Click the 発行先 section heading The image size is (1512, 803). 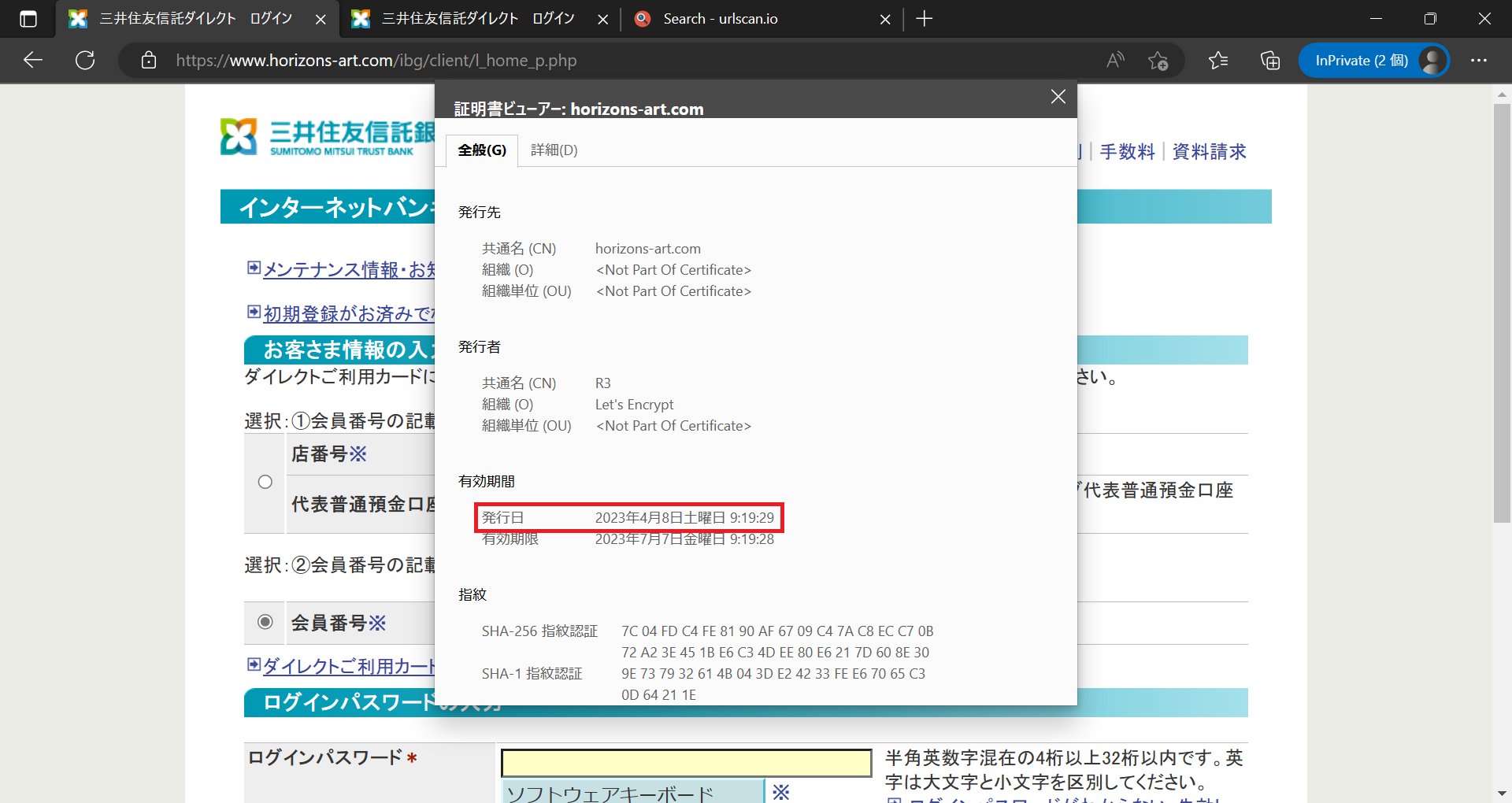coord(480,213)
